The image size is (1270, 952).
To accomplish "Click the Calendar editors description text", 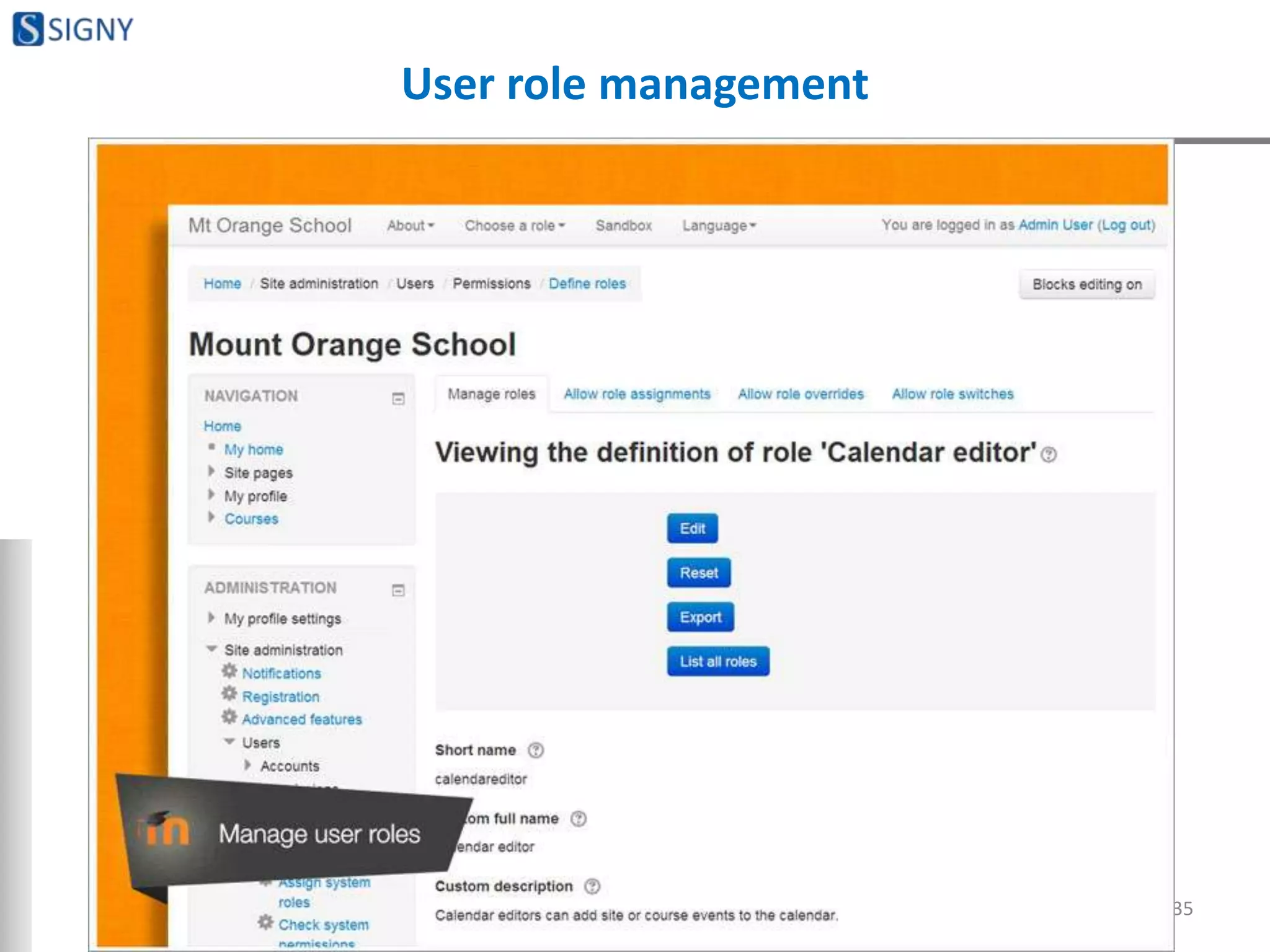I will [636, 915].
